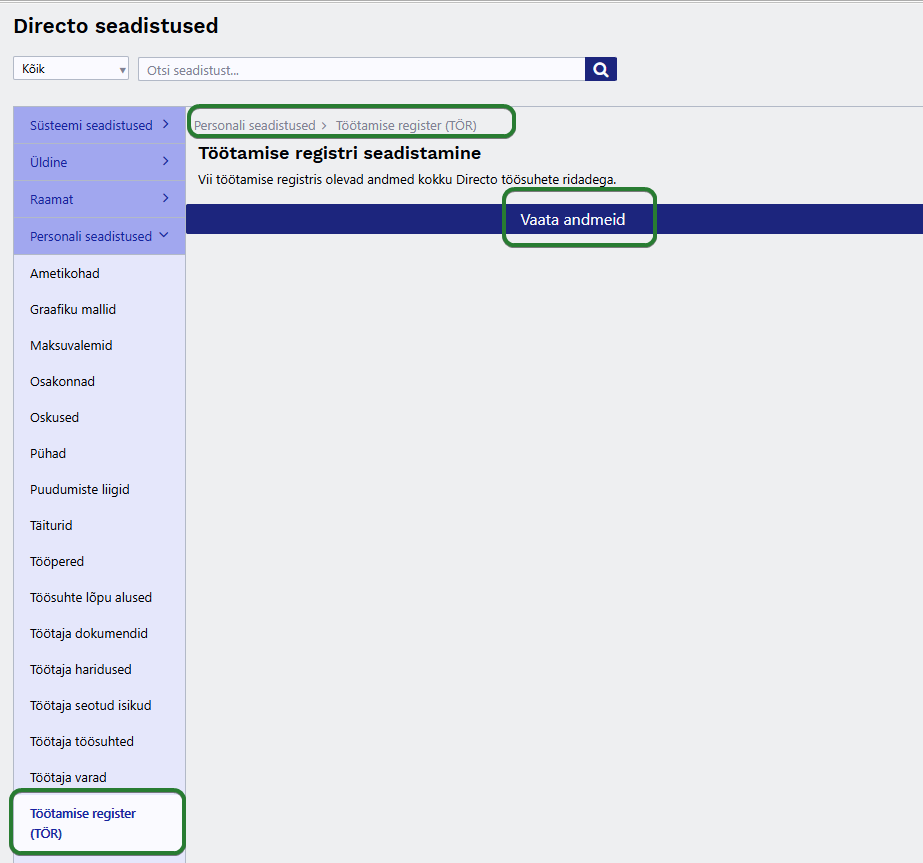Click the magnifying glass search button

coord(600,69)
